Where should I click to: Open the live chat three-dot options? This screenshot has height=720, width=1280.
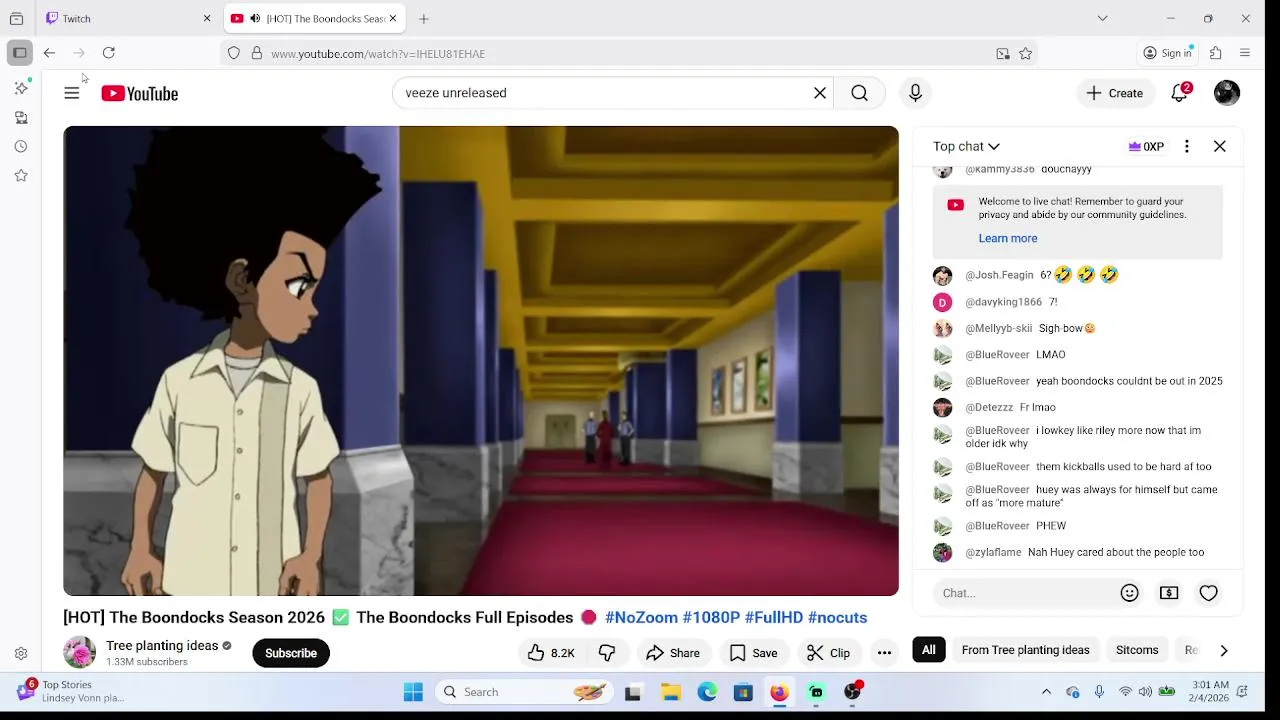[x=1186, y=146]
